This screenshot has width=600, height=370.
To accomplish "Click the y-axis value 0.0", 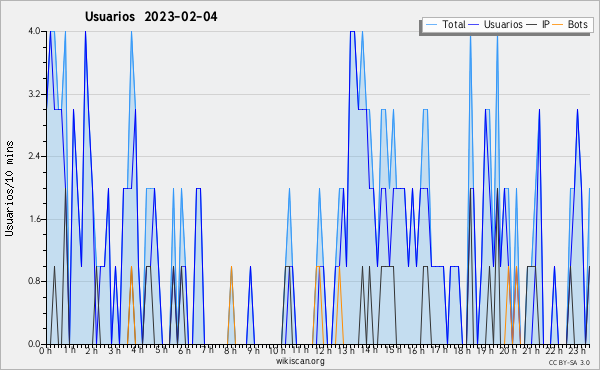I will pos(34,344).
